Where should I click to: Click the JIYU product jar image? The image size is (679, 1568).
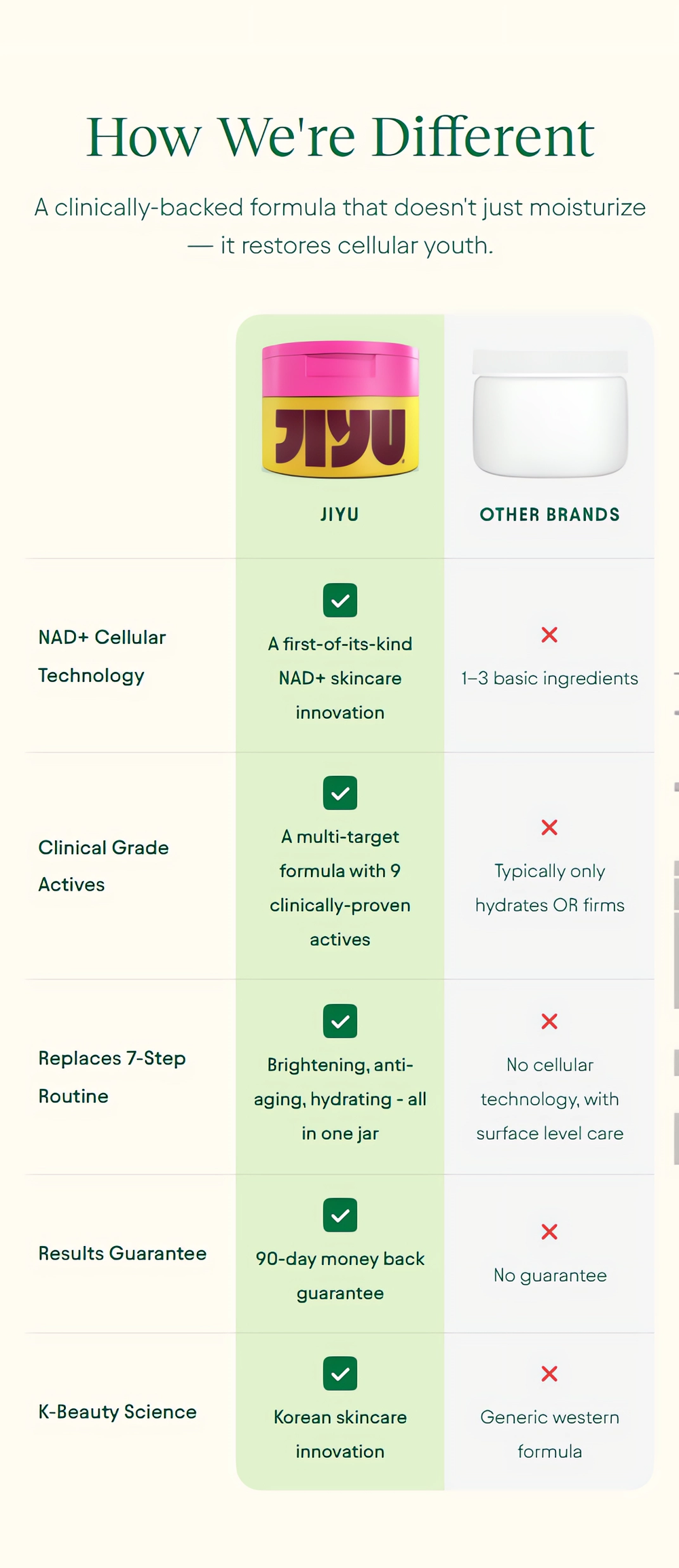point(340,409)
